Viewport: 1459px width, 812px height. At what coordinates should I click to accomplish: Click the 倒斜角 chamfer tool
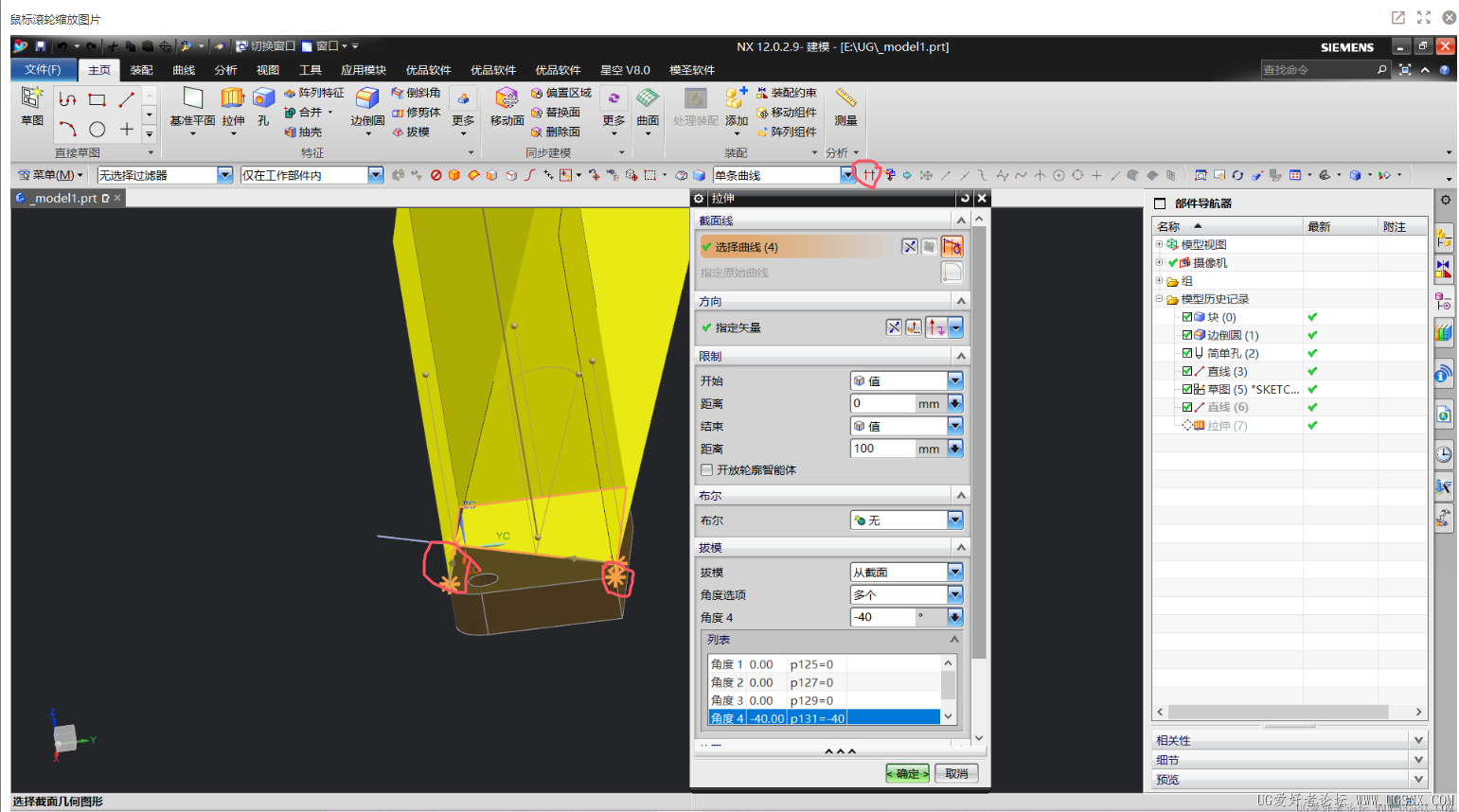(416, 93)
